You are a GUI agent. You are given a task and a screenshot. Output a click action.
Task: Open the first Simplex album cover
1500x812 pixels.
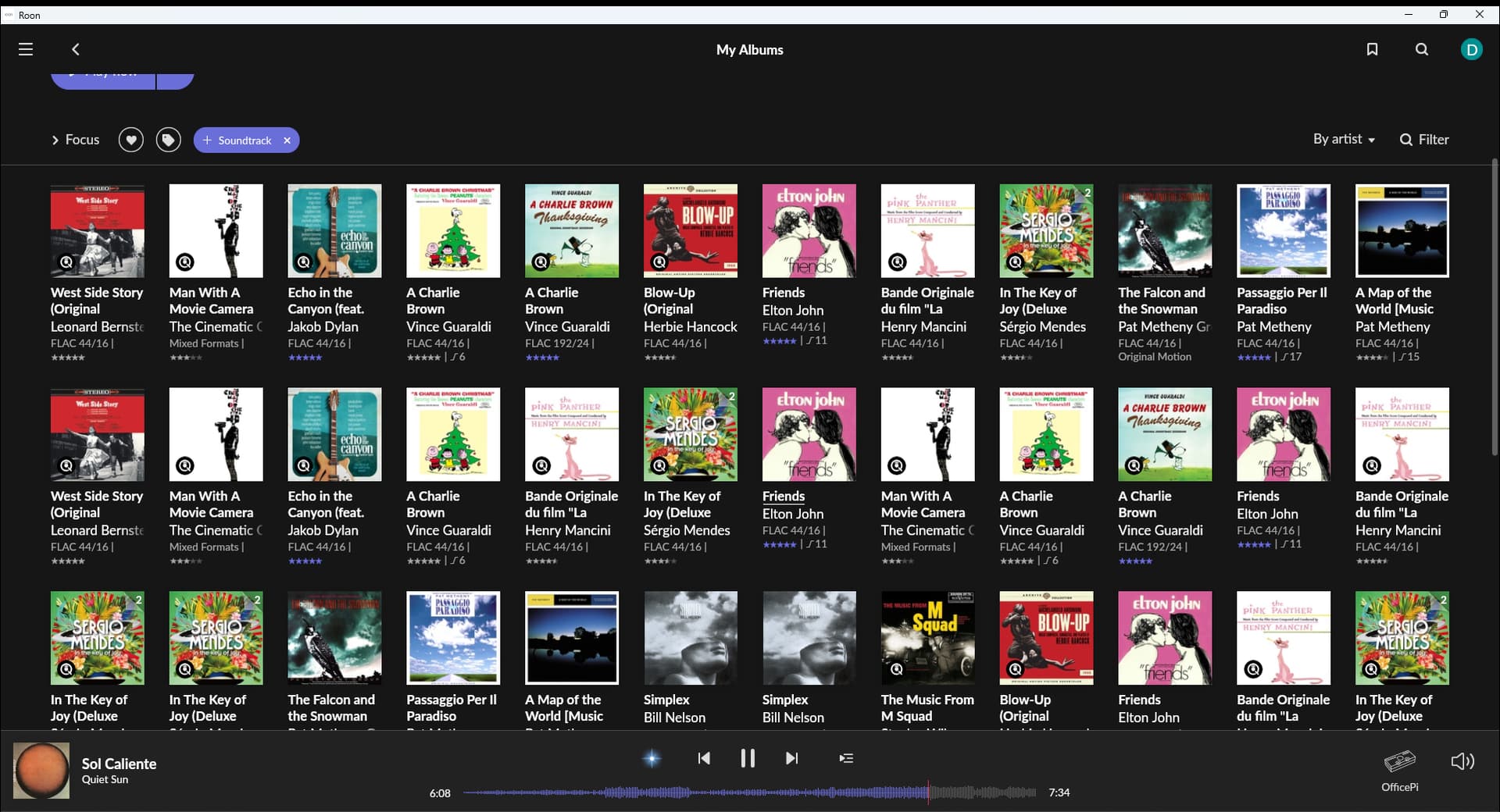tap(691, 638)
